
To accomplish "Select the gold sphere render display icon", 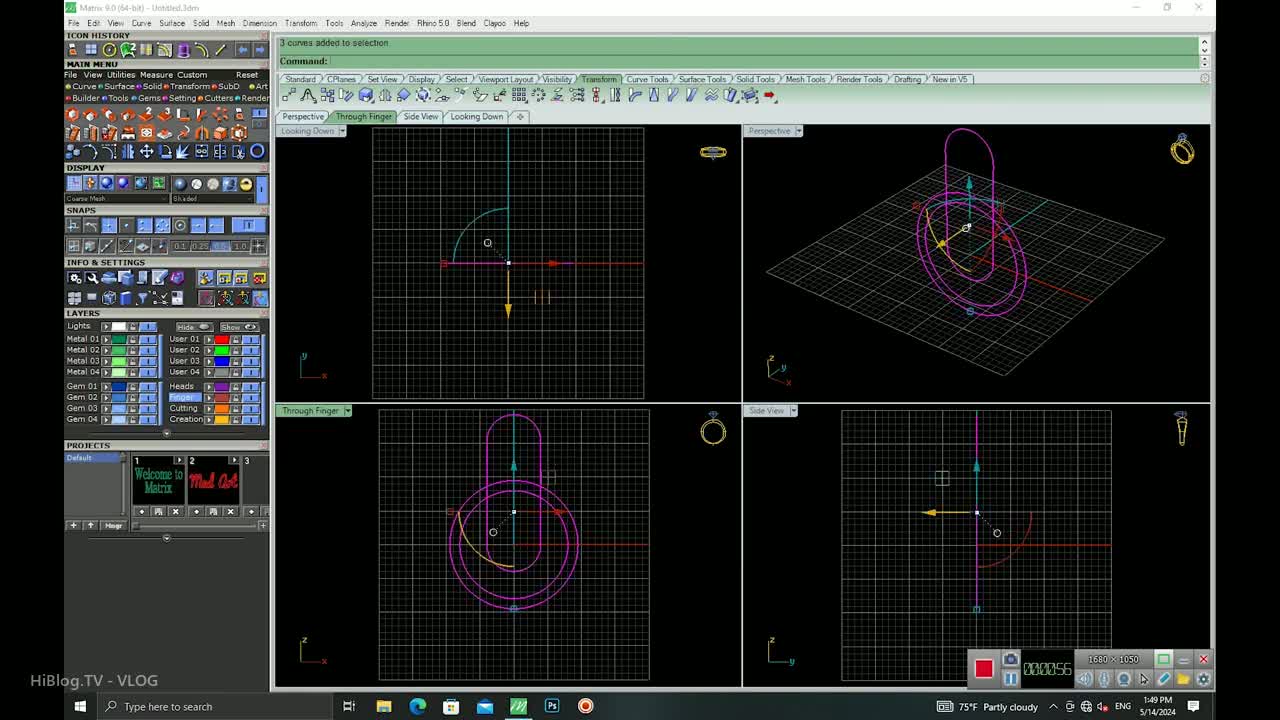I will tap(246, 184).
